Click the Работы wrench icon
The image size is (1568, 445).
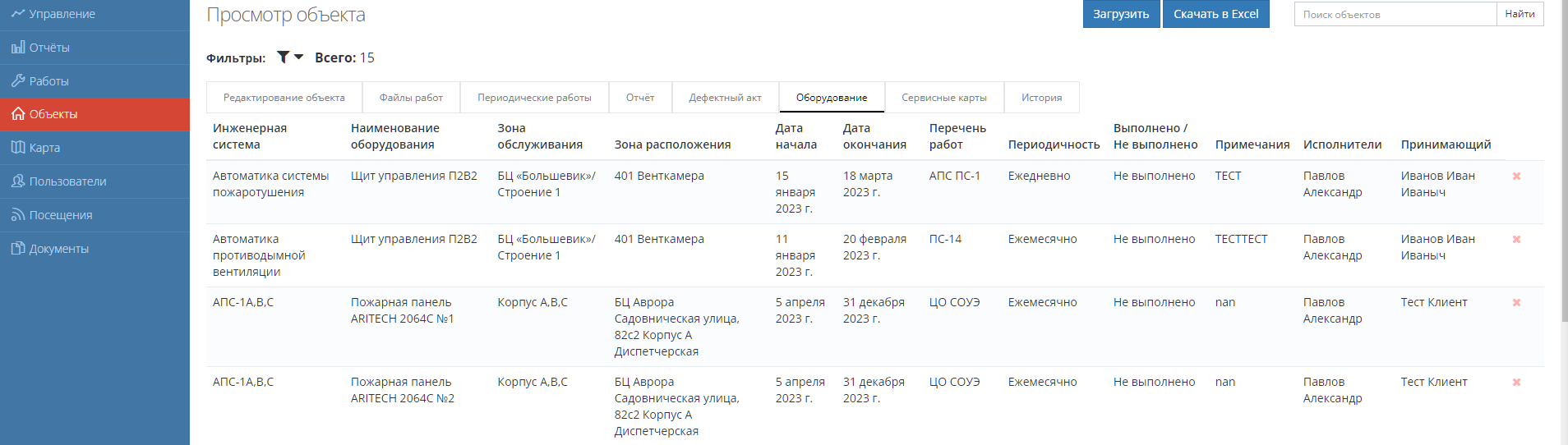tap(18, 81)
